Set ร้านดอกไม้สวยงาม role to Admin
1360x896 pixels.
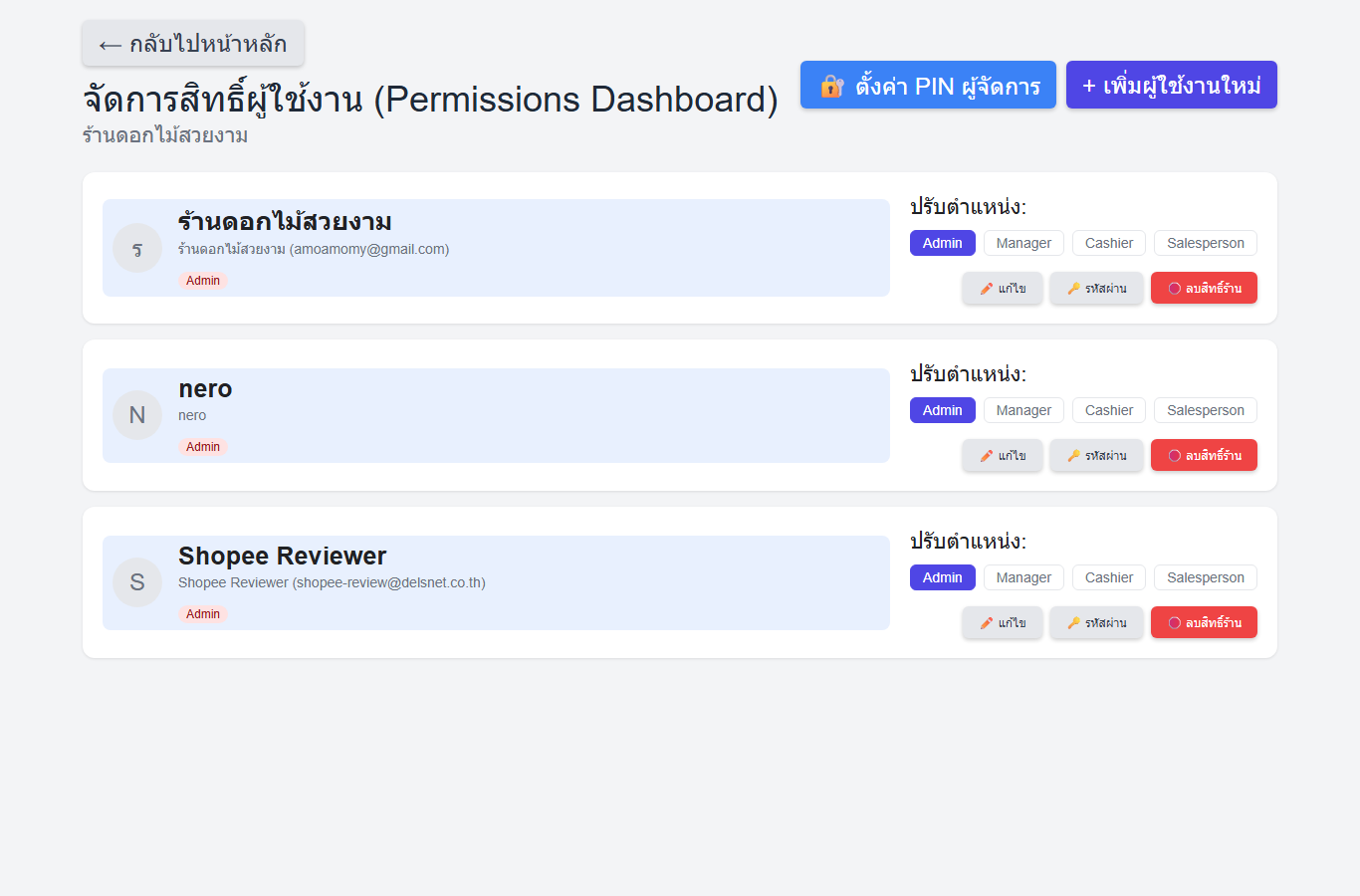[x=943, y=243]
